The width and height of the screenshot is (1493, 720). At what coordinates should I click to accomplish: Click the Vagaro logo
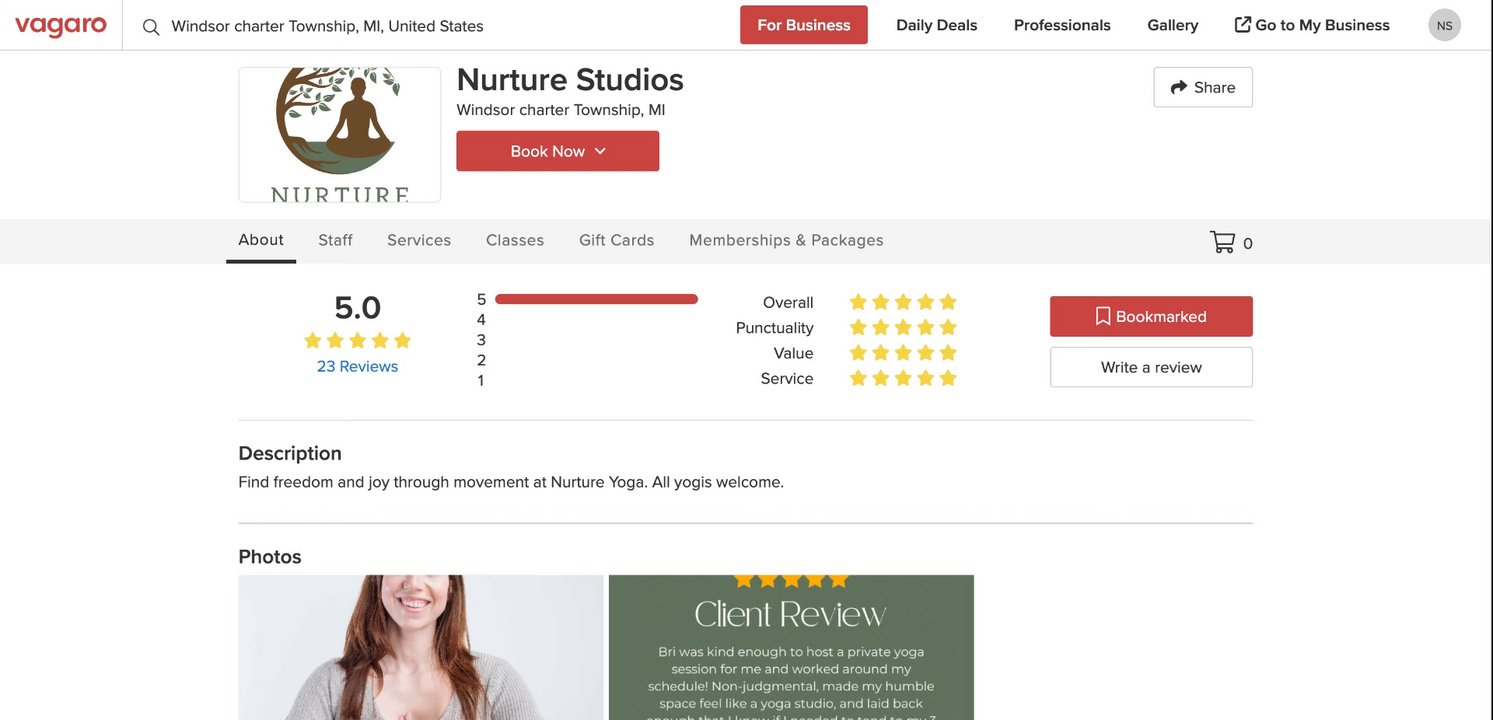(61, 26)
